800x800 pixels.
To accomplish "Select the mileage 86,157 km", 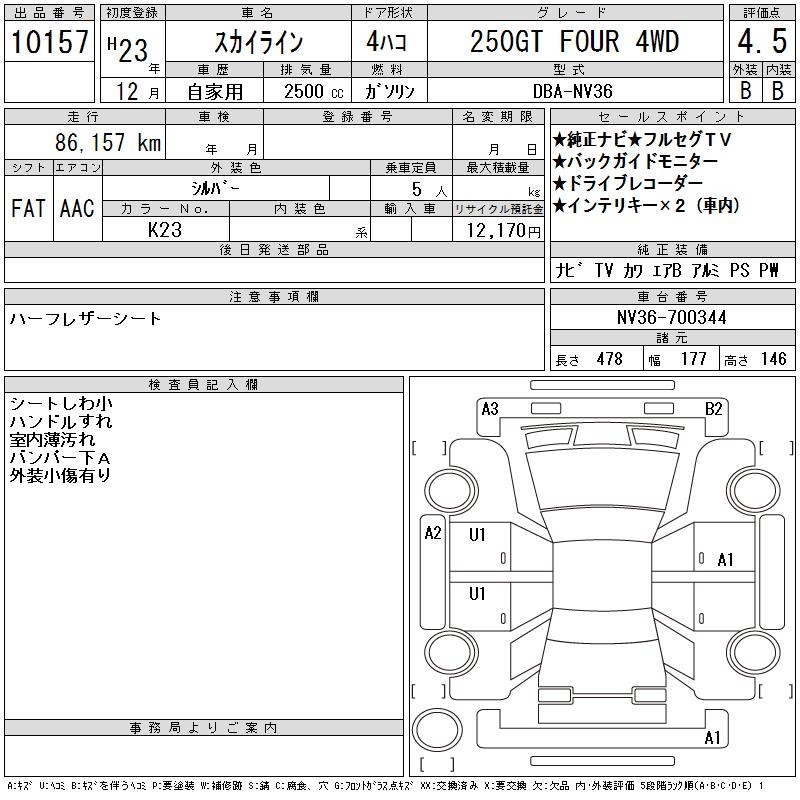I will [x=108, y=142].
